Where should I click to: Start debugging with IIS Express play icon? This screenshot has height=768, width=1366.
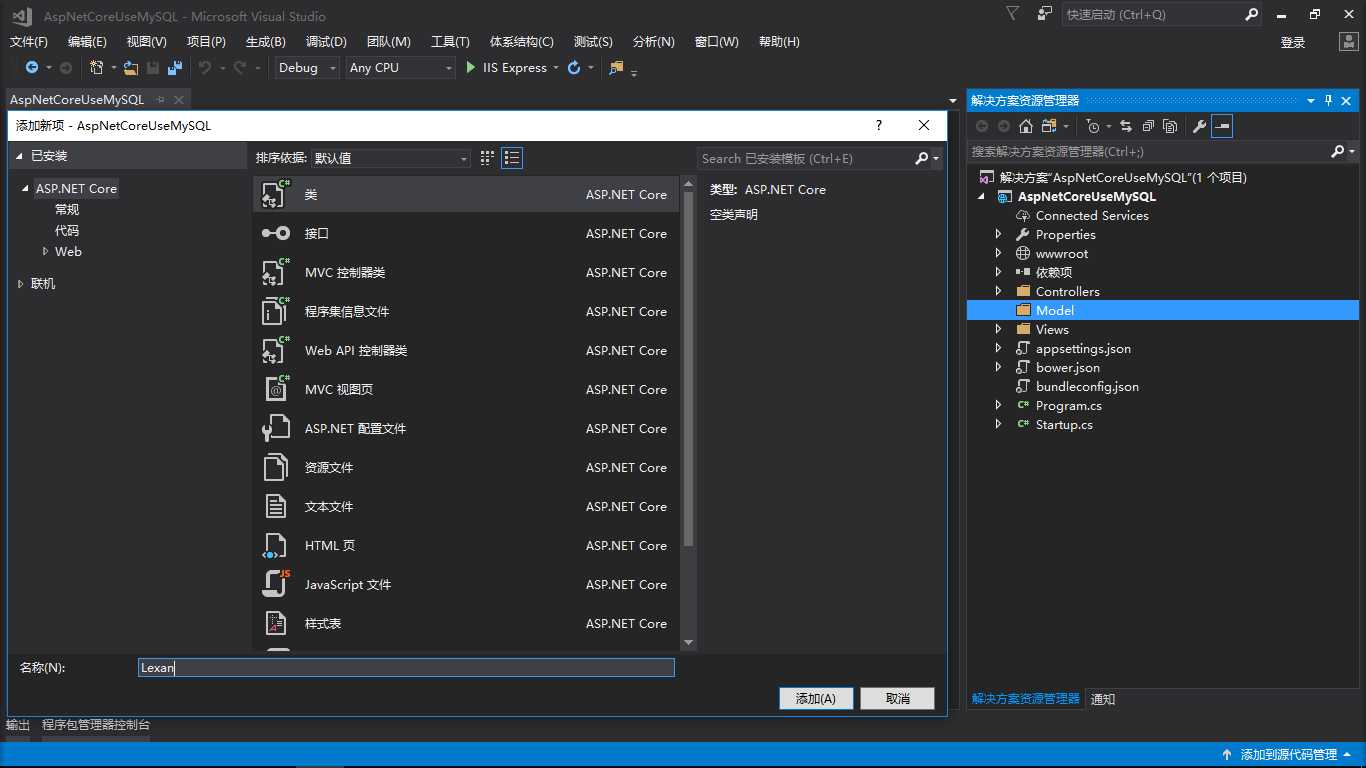(471, 67)
